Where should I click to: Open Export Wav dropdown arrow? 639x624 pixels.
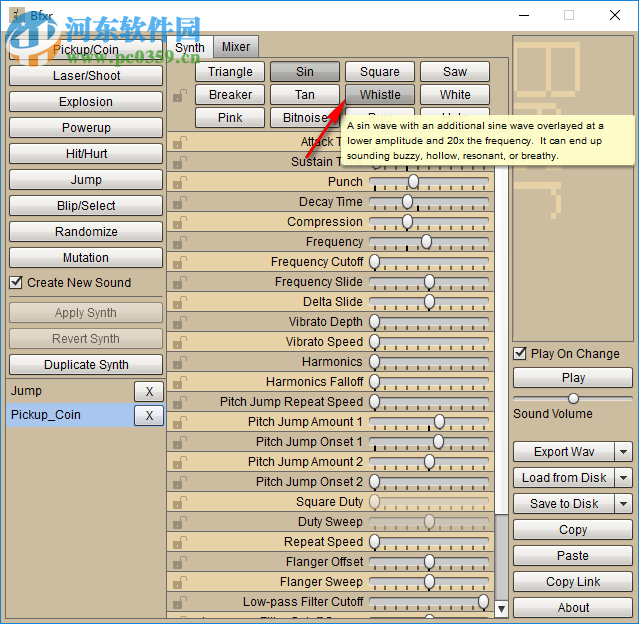pyautogui.click(x=623, y=452)
